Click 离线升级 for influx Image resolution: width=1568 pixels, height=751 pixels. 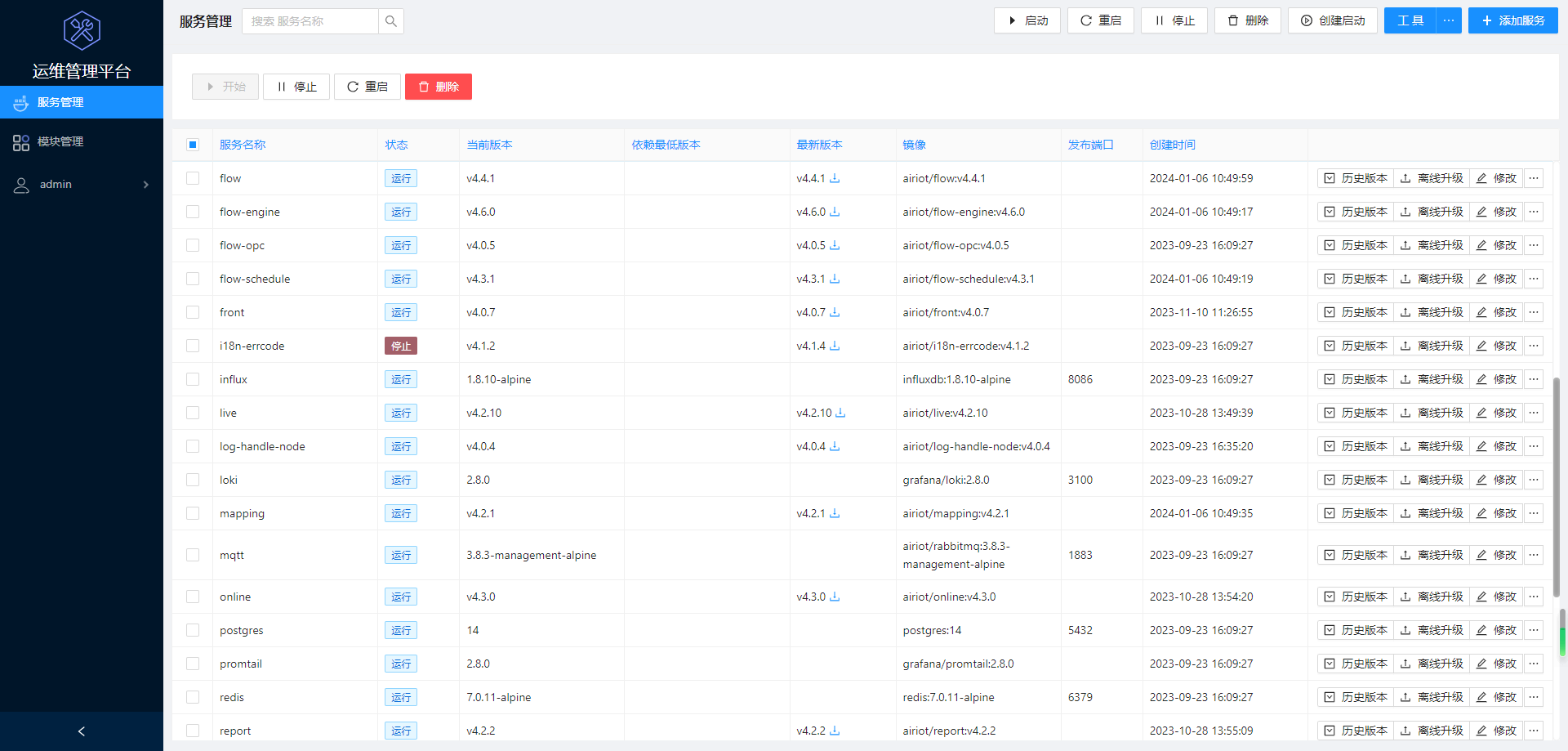(x=1432, y=379)
